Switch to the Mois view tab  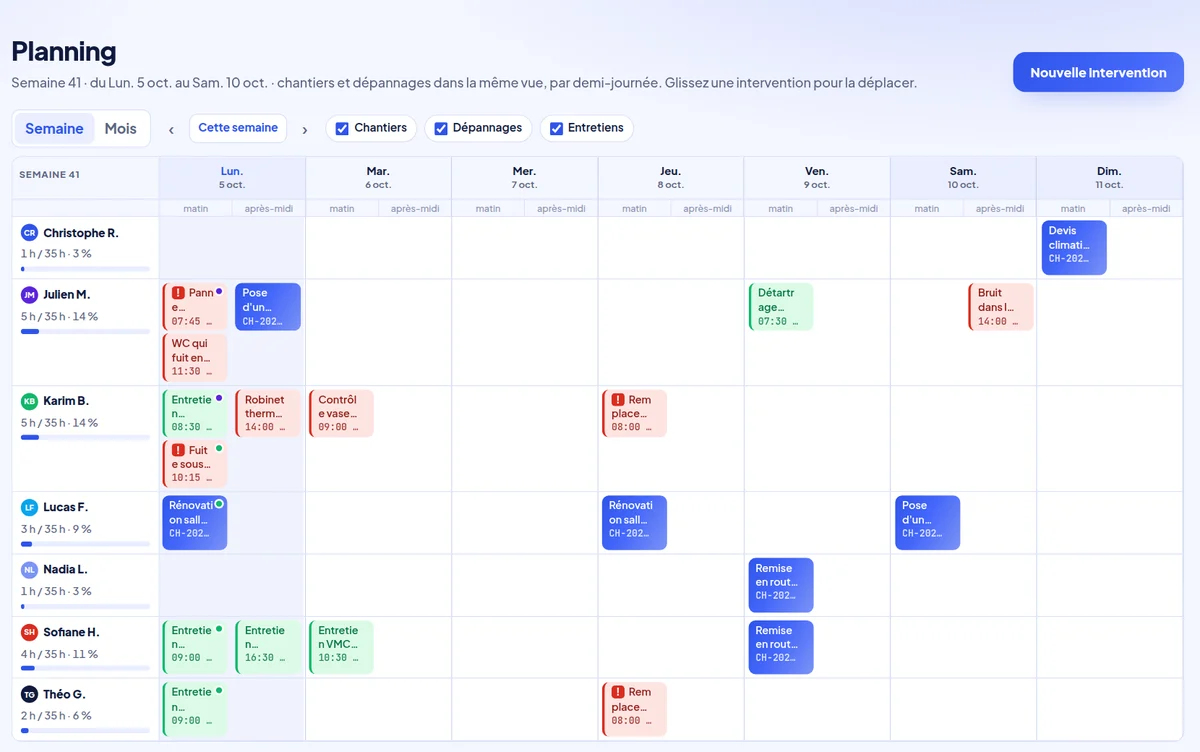tap(121, 129)
